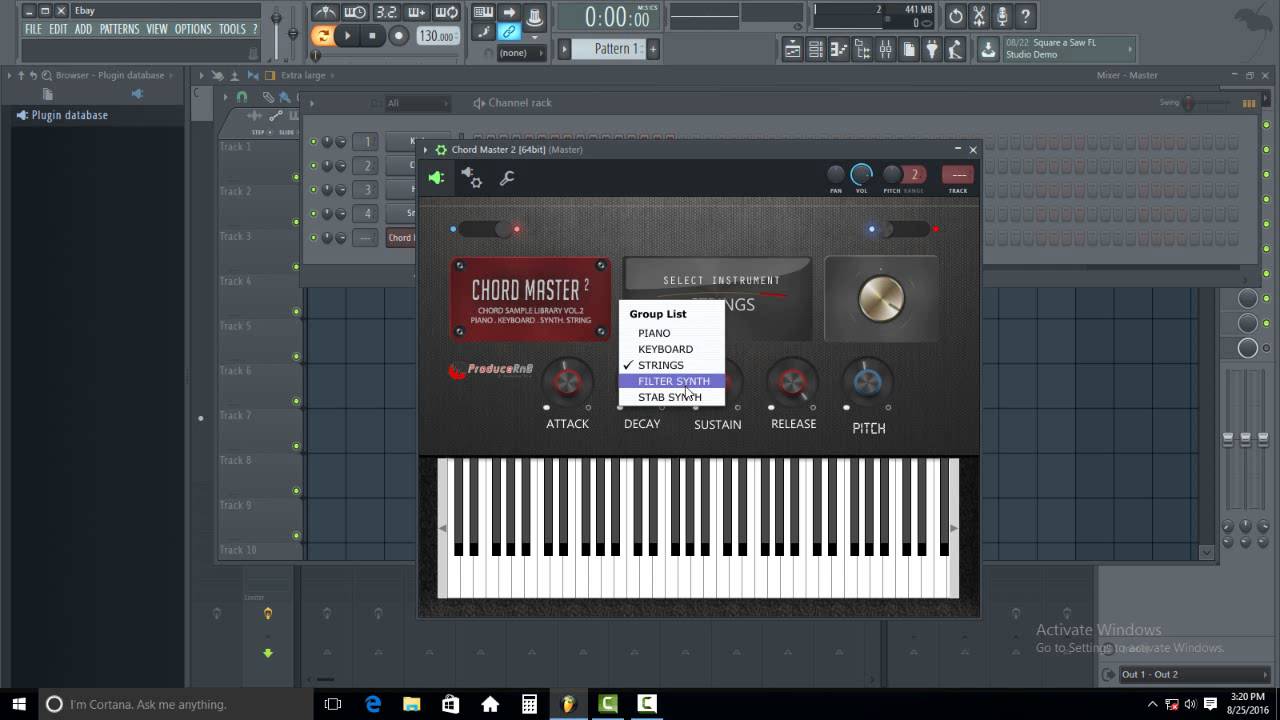Adjust the VOL knob in plugin wrapper
This screenshot has height=720, width=1280.
861,175
